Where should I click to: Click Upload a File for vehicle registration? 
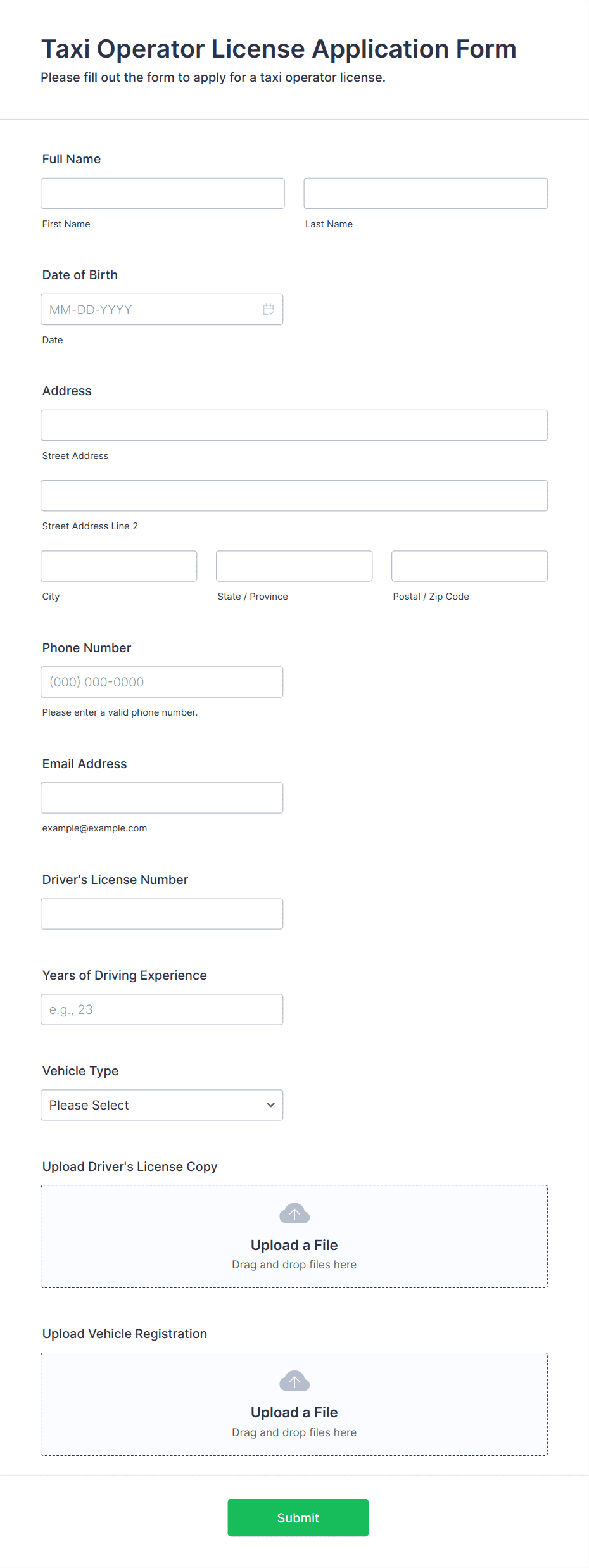tap(294, 1412)
